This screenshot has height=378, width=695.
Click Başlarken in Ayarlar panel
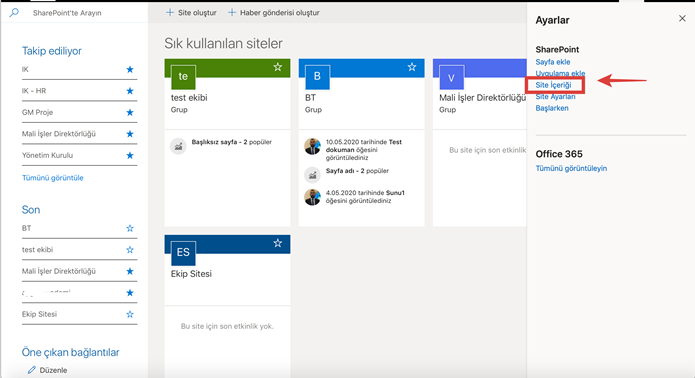tap(552, 108)
